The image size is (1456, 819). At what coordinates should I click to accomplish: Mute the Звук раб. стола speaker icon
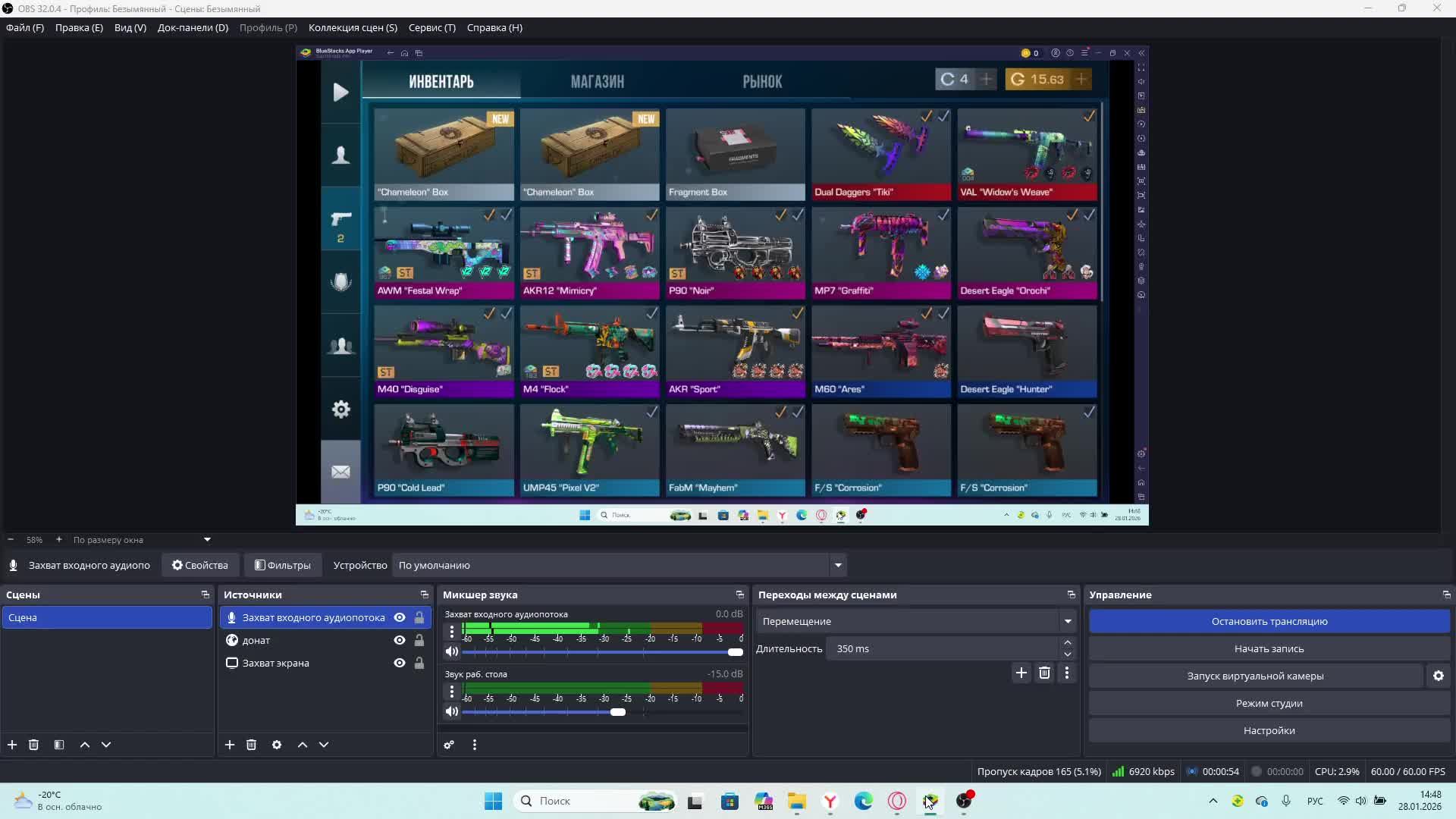(452, 711)
